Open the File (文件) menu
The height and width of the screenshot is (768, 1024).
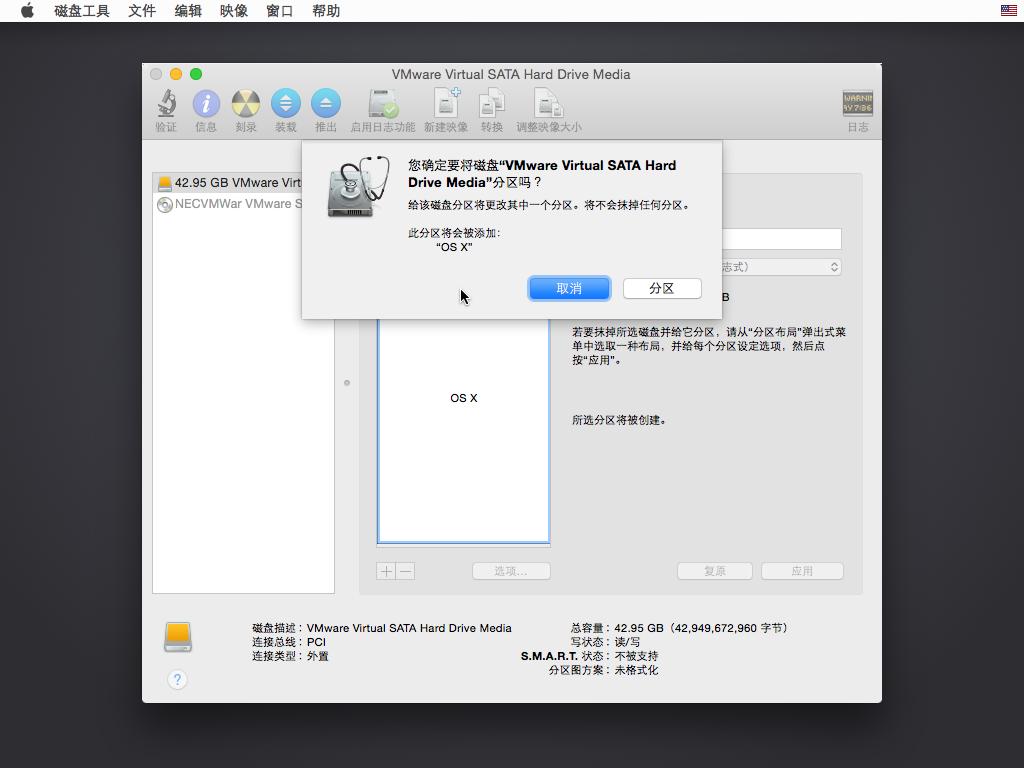pos(142,11)
